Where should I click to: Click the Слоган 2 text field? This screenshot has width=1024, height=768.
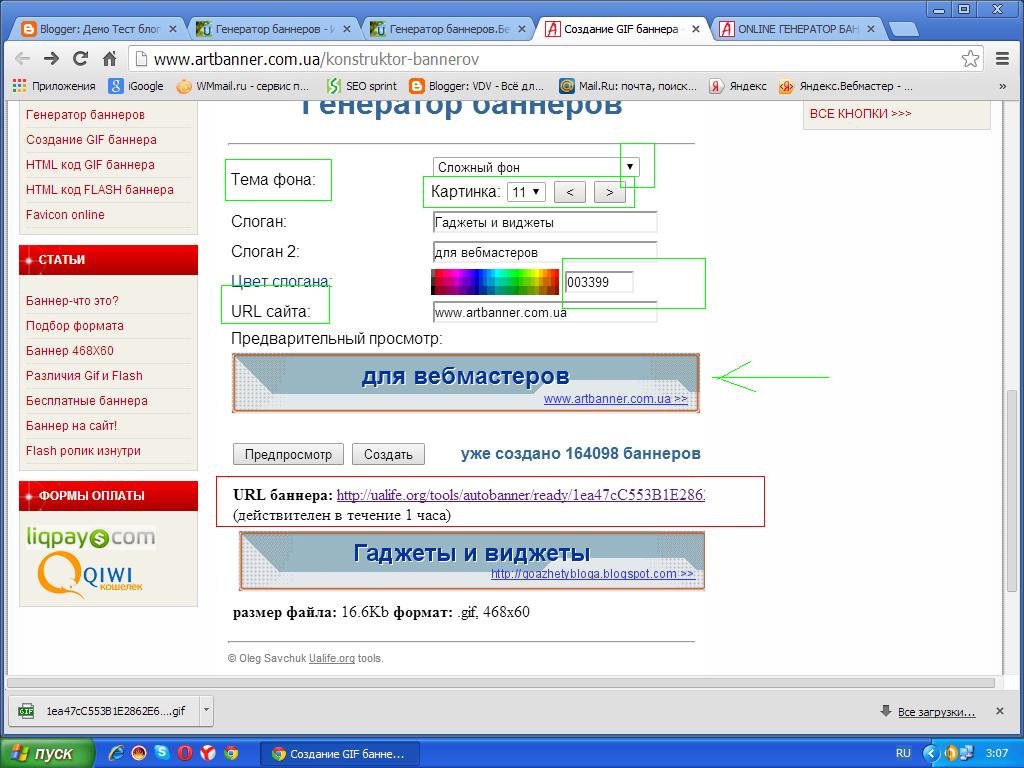pyautogui.click(x=545, y=252)
